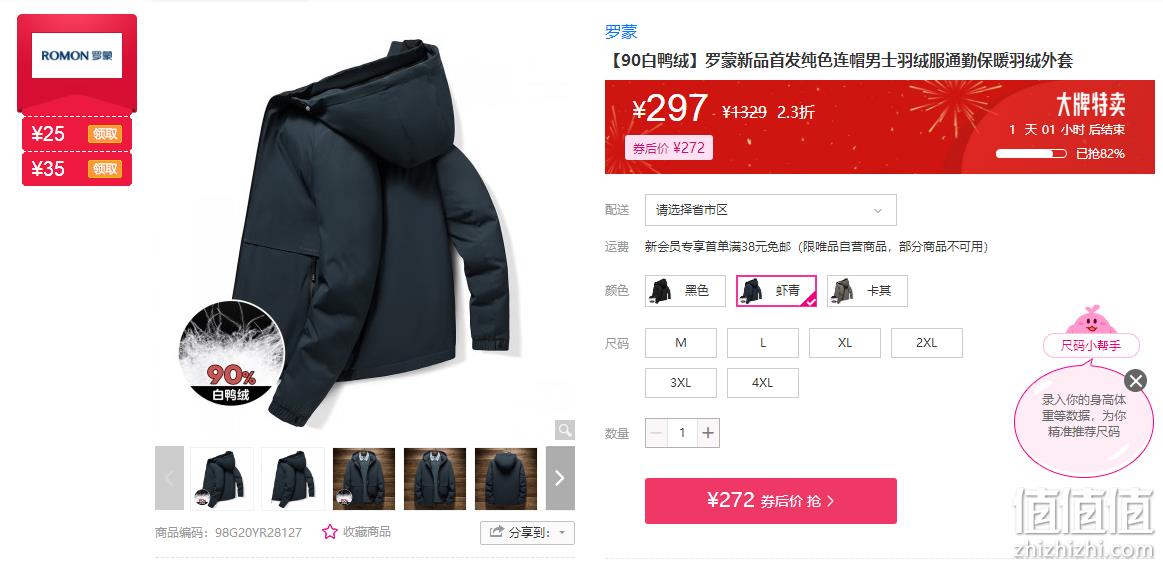Show next thumbnails with right arrow
This screenshot has width=1163, height=567.
click(x=560, y=478)
